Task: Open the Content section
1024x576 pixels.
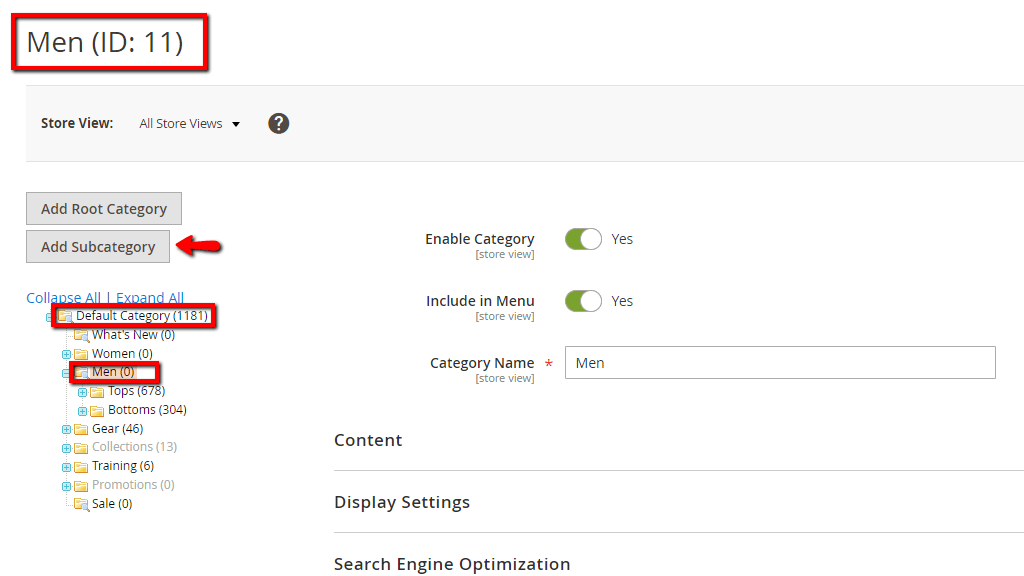Action: click(x=368, y=440)
